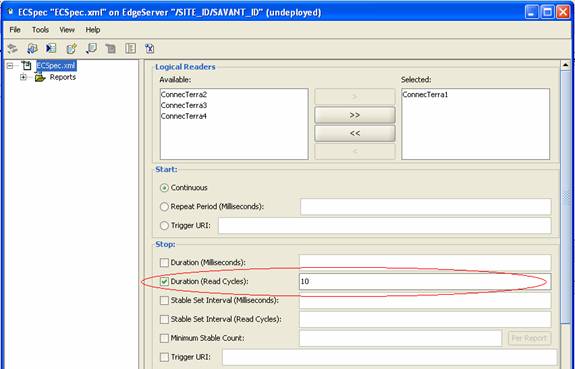The image size is (575, 369).
Task: Expand the Reports tree node
Action: click(x=23, y=77)
